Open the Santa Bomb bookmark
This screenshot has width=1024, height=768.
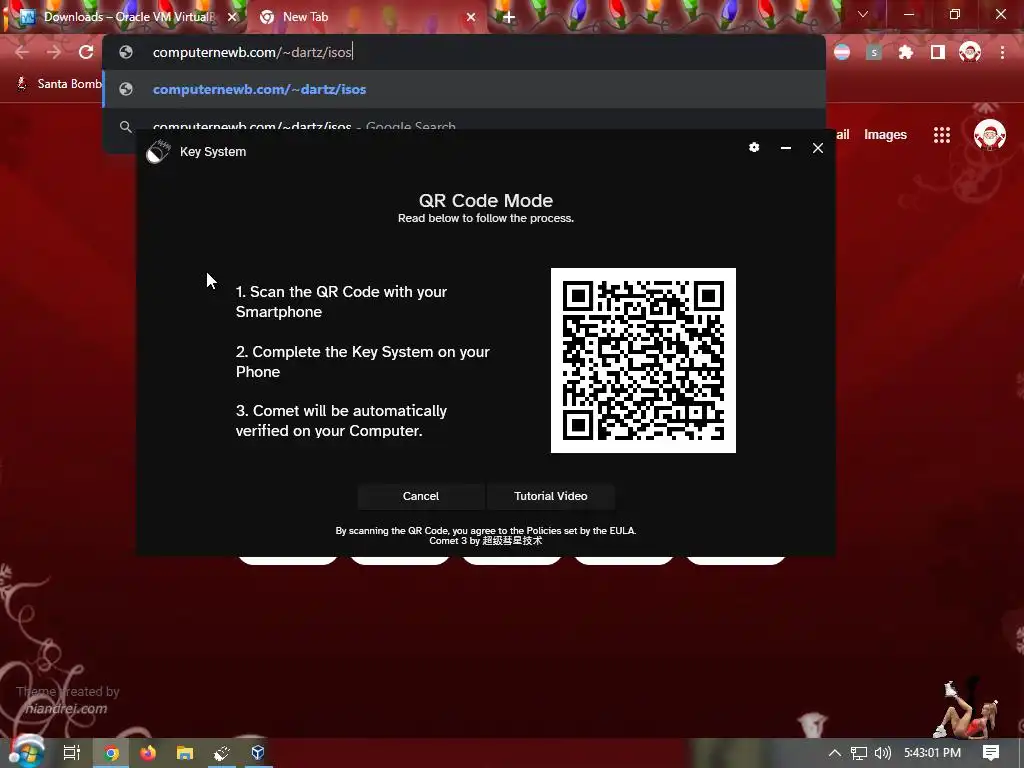[58, 84]
